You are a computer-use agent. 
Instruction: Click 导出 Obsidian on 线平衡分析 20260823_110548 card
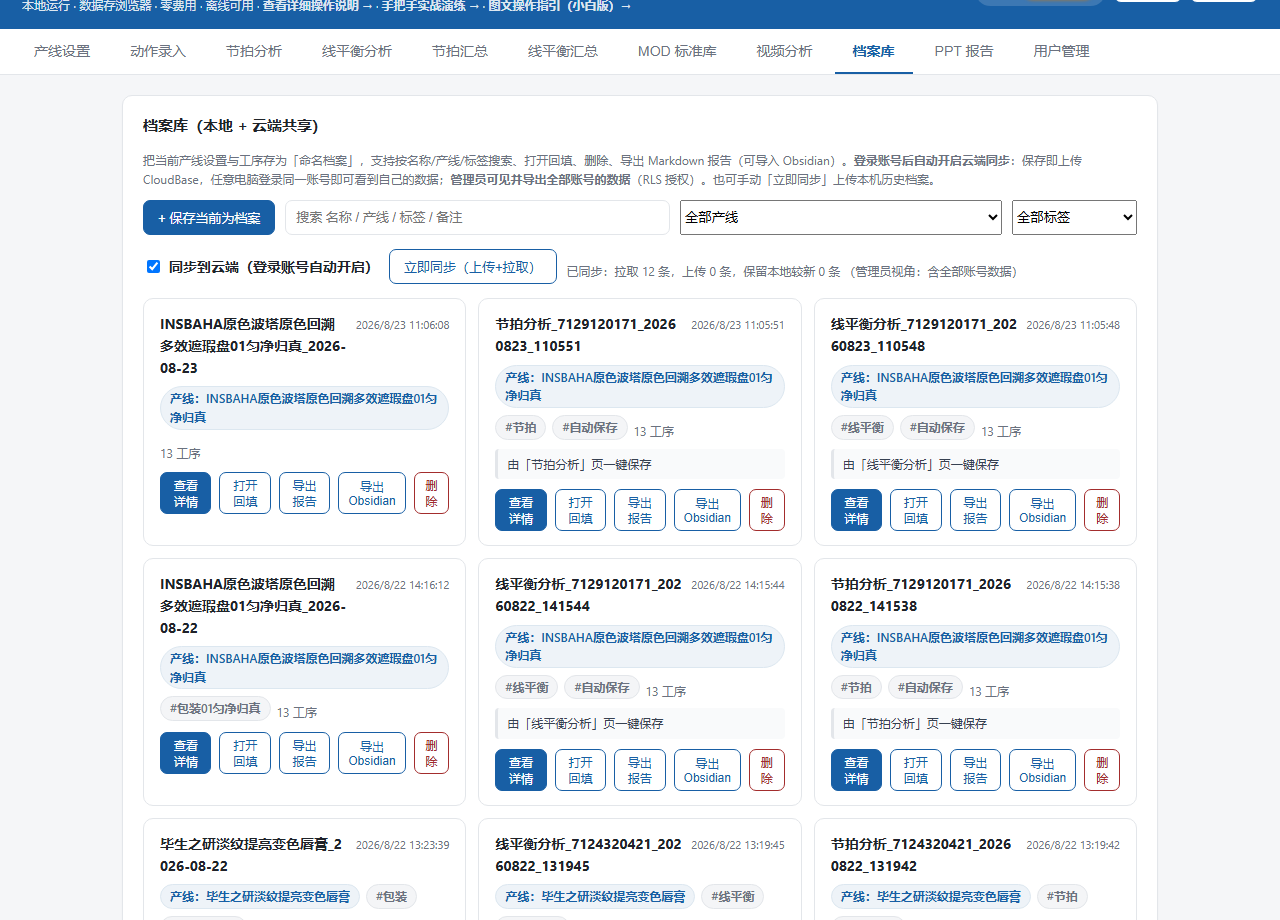tap(1043, 510)
